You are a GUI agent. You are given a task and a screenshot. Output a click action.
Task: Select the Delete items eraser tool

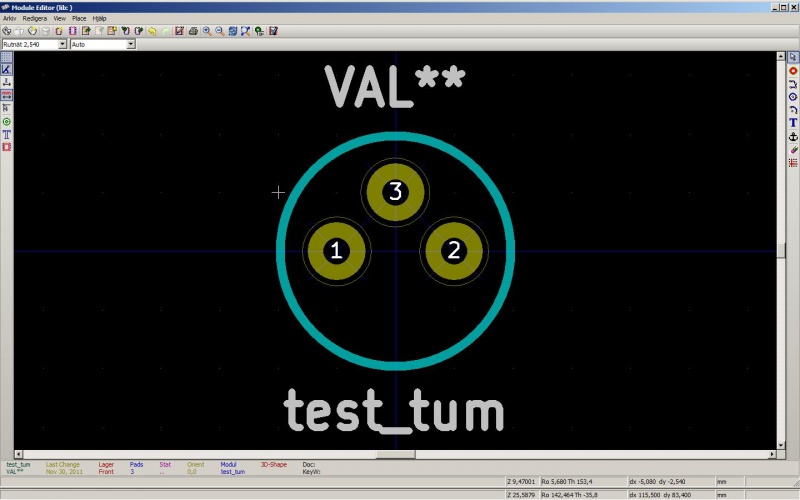[x=793, y=149]
